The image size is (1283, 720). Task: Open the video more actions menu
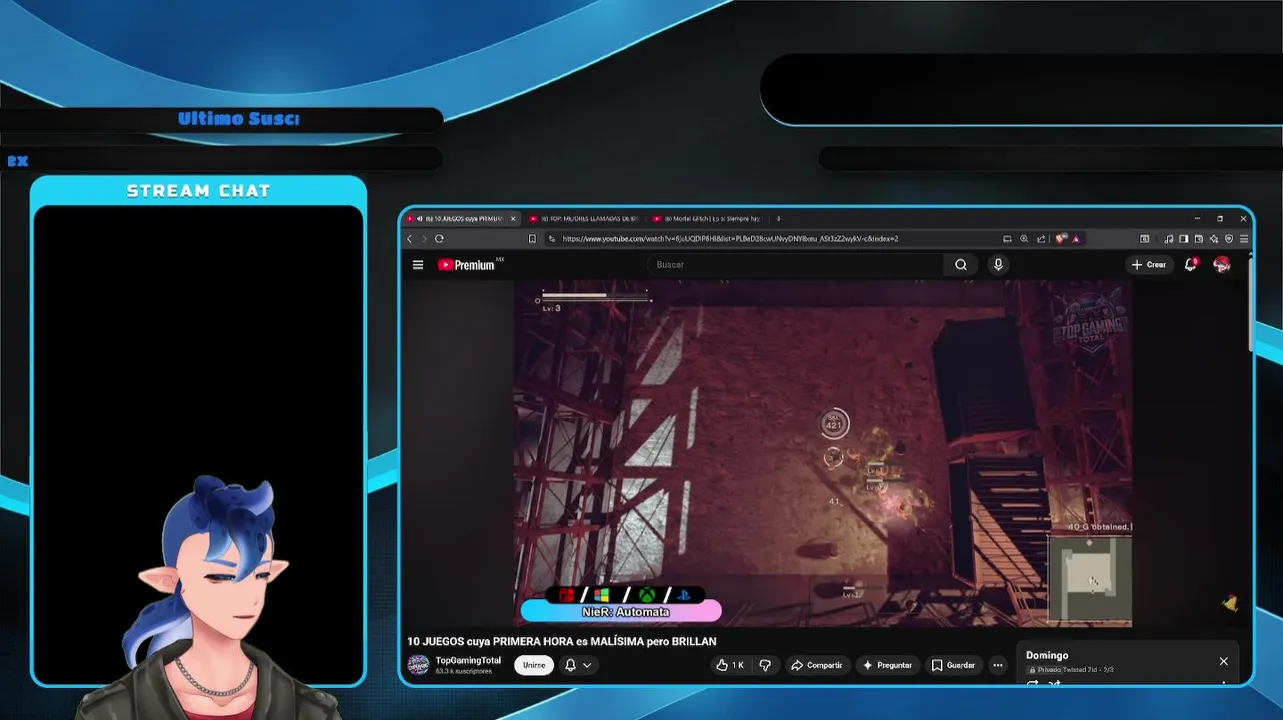[997, 665]
